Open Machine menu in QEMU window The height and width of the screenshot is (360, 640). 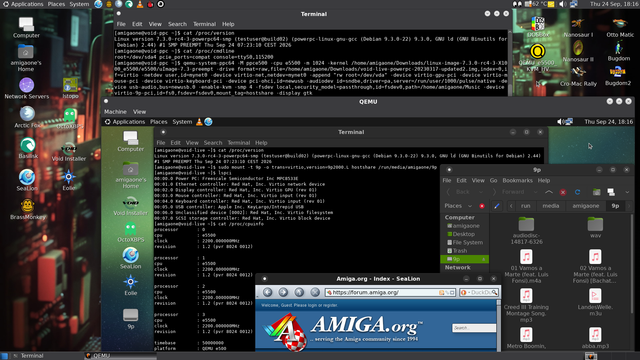pyautogui.click(x=115, y=112)
